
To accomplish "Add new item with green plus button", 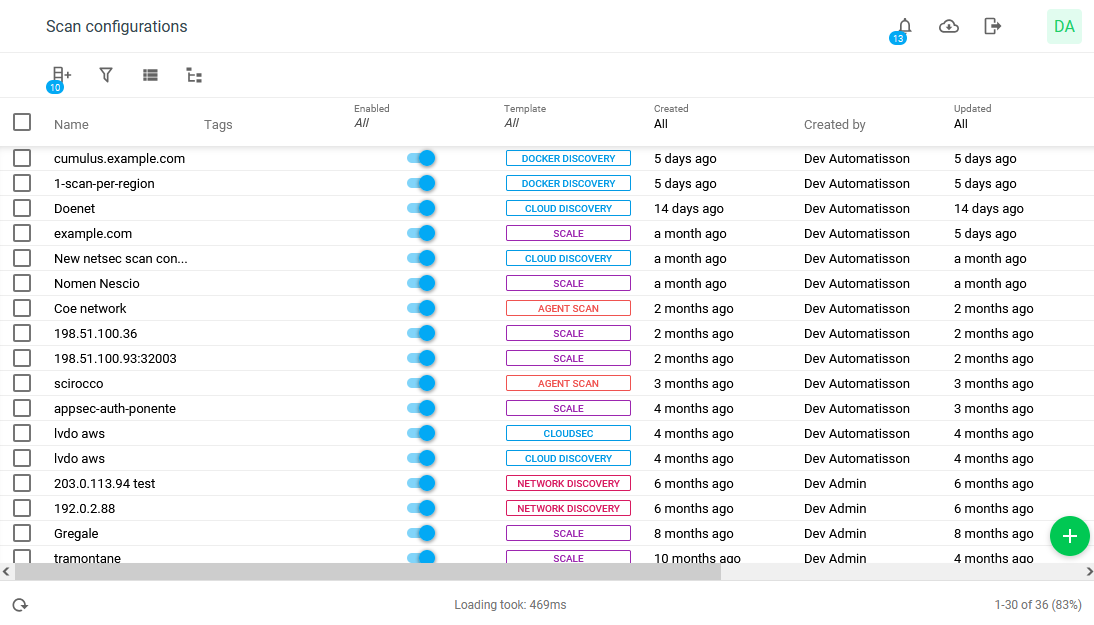I will point(1070,536).
